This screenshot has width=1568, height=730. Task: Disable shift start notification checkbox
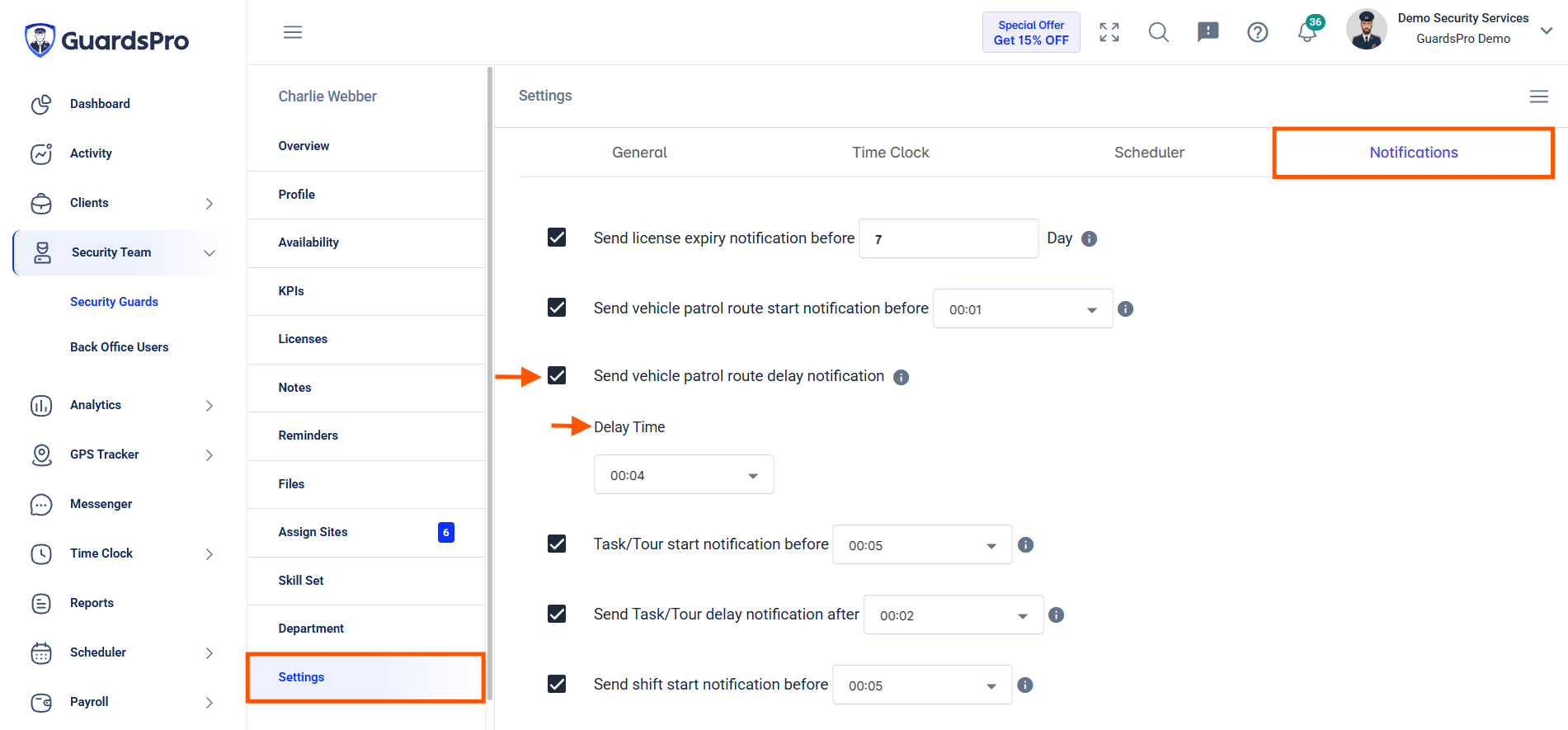[557, 684]
